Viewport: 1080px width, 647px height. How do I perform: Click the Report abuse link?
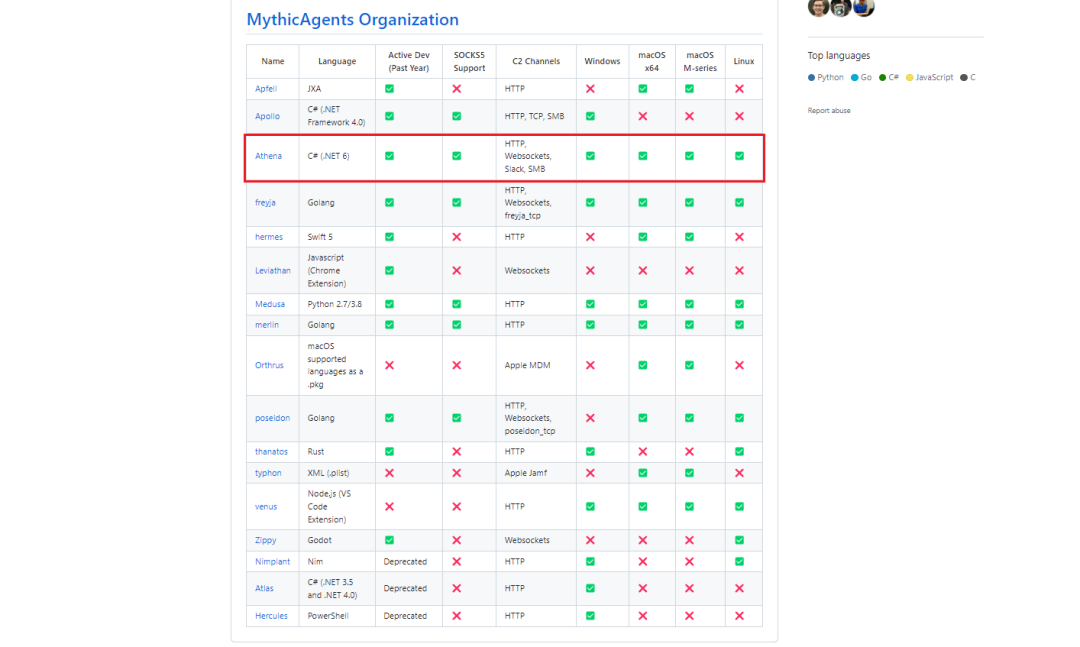pos(829,110)
